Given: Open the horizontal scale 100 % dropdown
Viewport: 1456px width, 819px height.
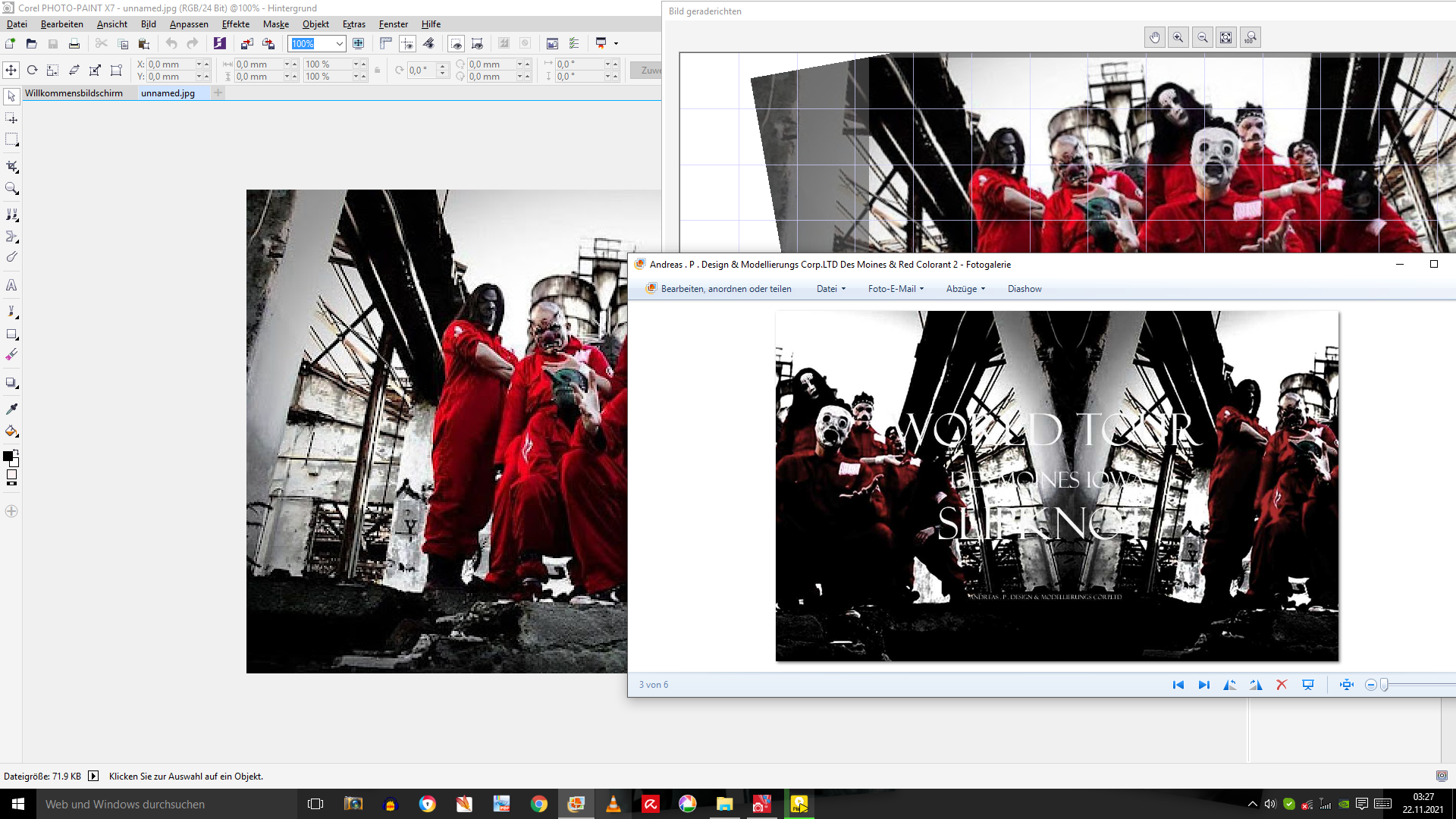Looking at the screenshot, I should pos(356,64).
